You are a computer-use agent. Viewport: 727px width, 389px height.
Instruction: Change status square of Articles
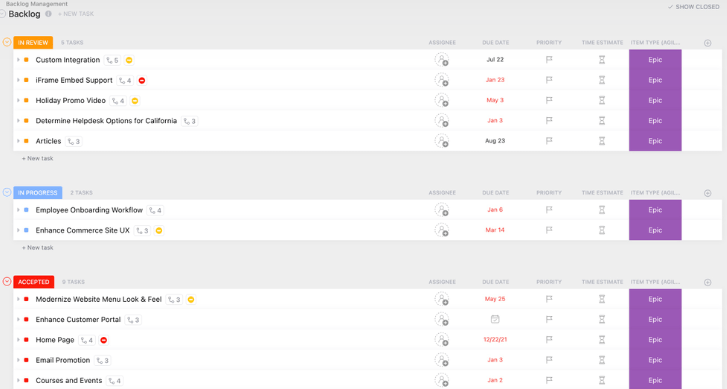click(26, 141)
